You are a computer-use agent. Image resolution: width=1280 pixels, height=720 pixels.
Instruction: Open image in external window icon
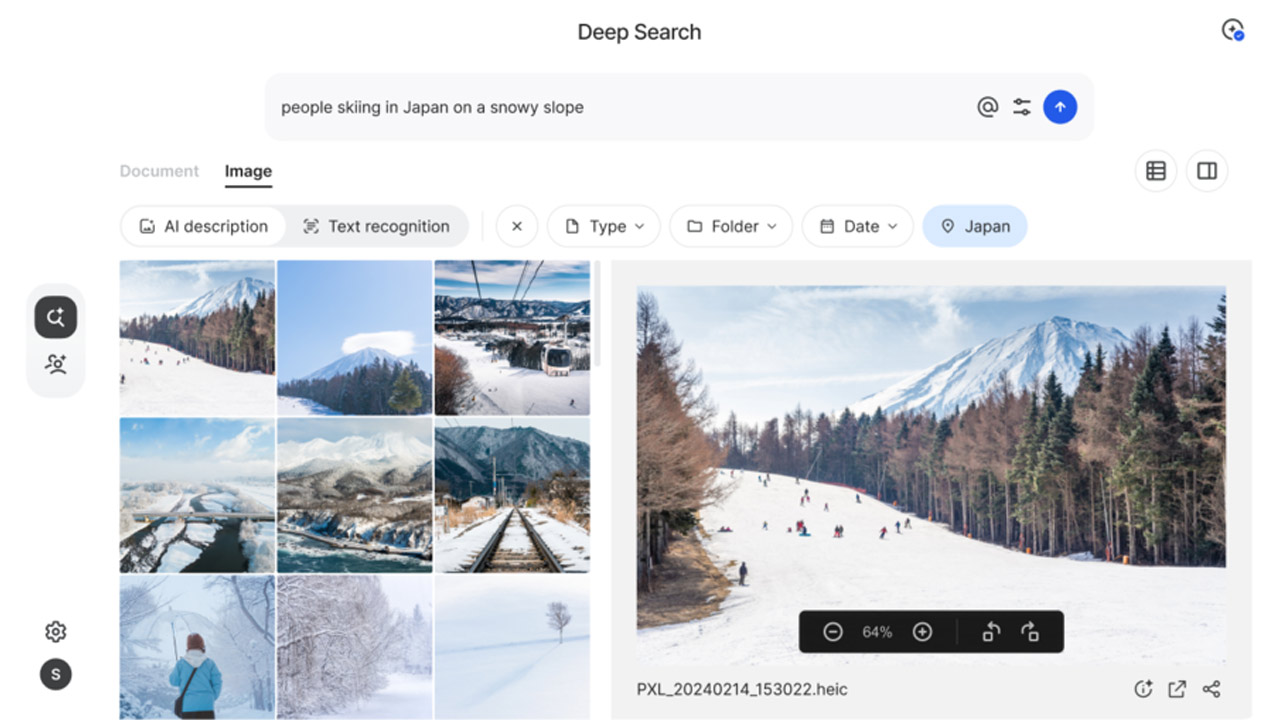click(x=1177, y=689)
